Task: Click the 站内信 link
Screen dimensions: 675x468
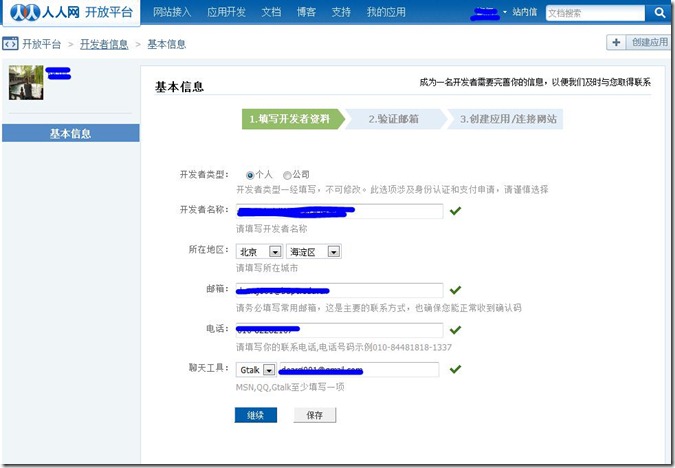Action: [x=524, y=12]
